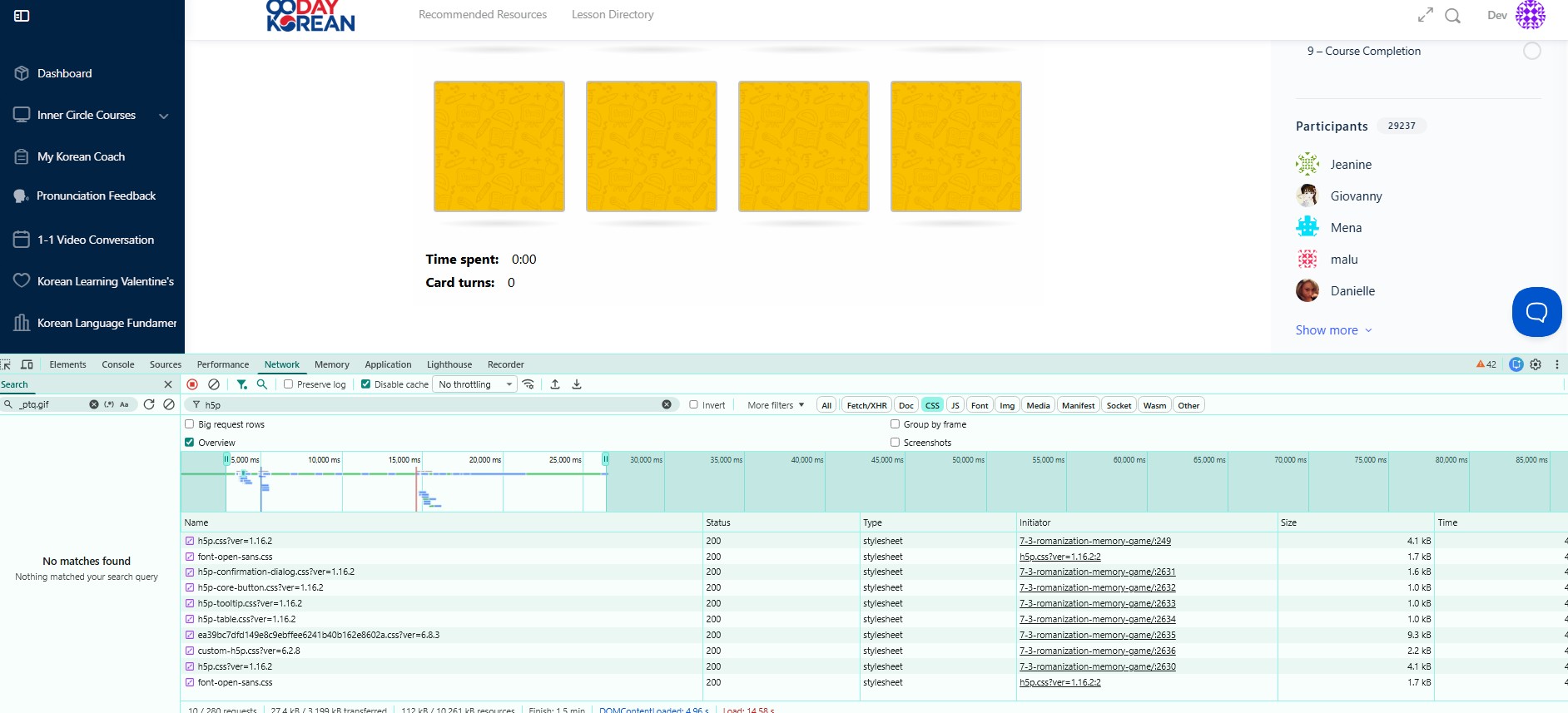The width and height of the screenshot is (1568, 713).
Task: Stop recording the network log
Action: (x=192, y=384)
